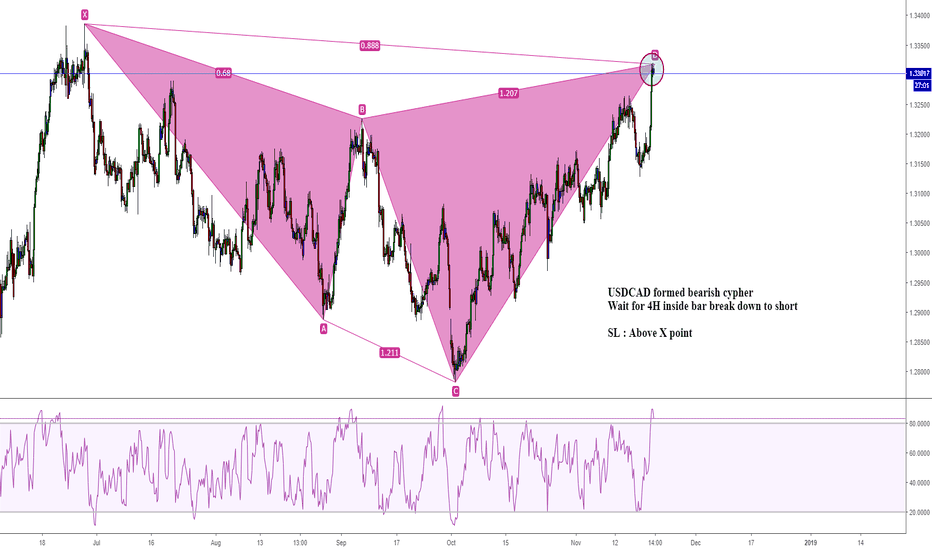Click the 1.30500 price axis label

pyautogui.click(x=919, y=224)
